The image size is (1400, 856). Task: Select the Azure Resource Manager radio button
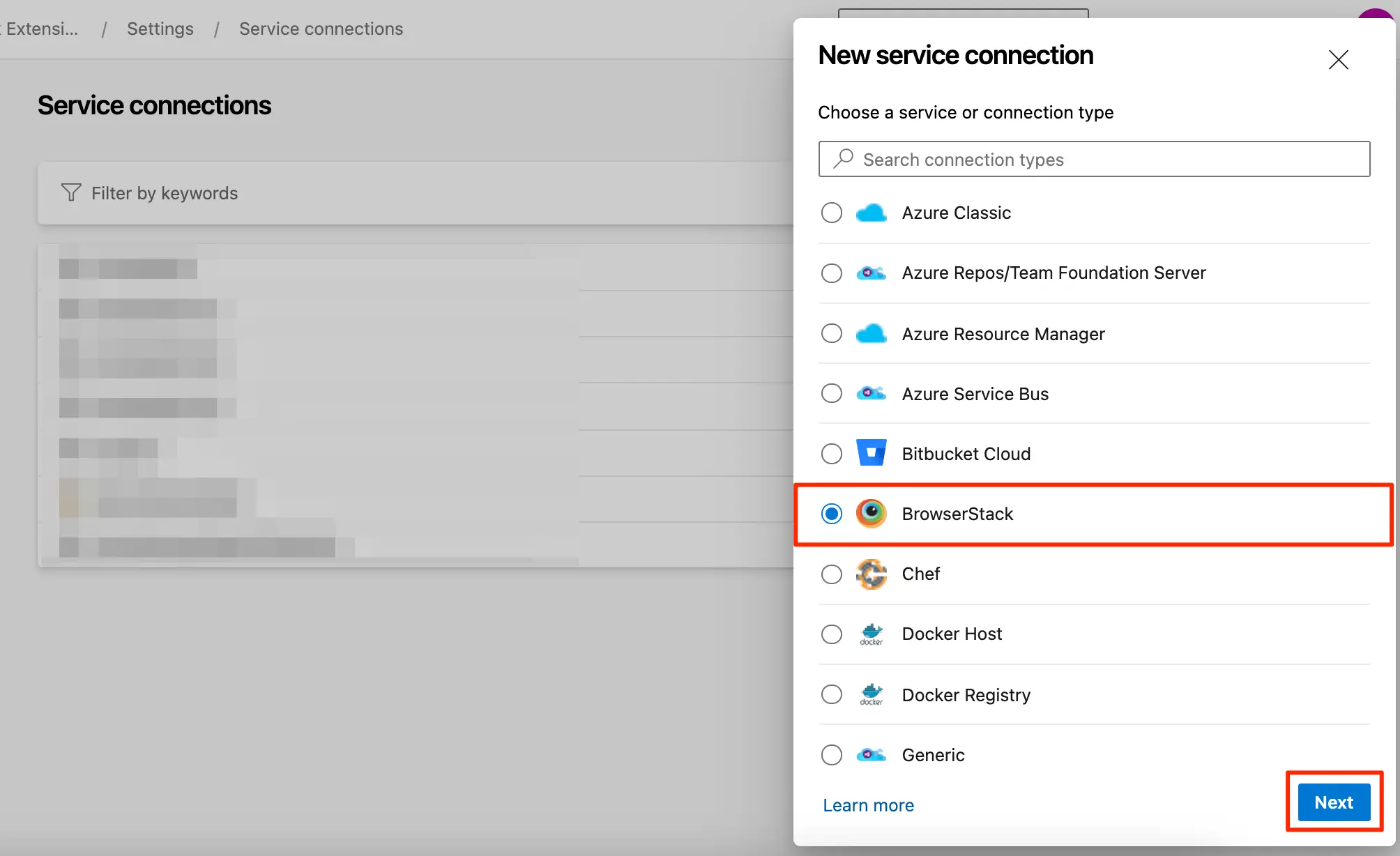[831, 333]
